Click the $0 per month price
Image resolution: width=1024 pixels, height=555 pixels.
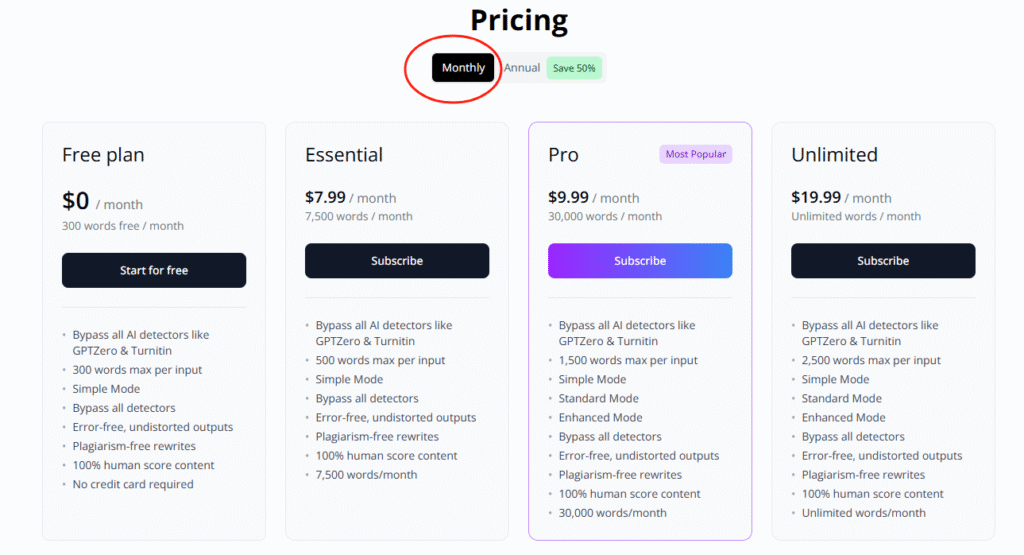[76, 202]
